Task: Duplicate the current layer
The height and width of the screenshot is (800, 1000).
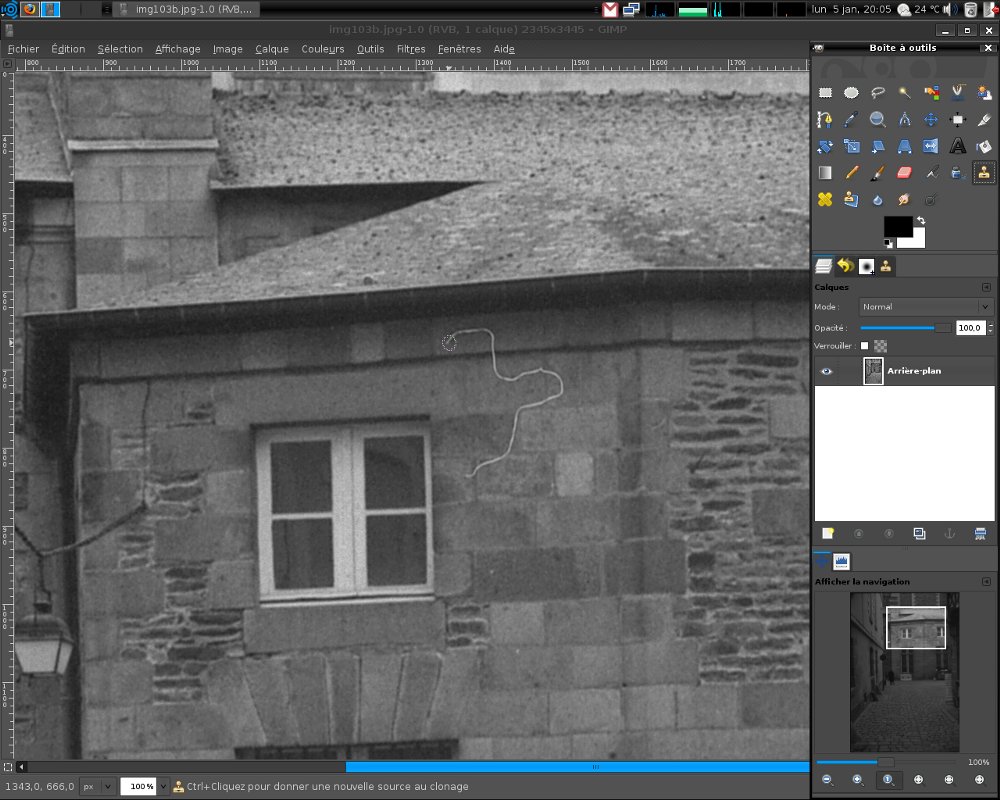Action: pyautogui.click(x=919, y=533)
